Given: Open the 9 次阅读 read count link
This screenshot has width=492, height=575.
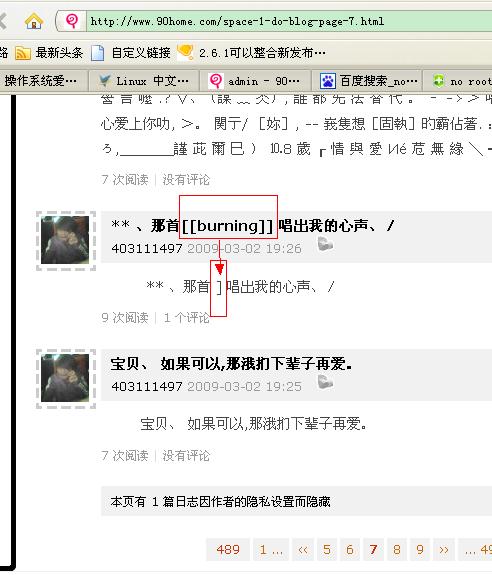Looking at the screenshot, I should click(x=125, y=318).
